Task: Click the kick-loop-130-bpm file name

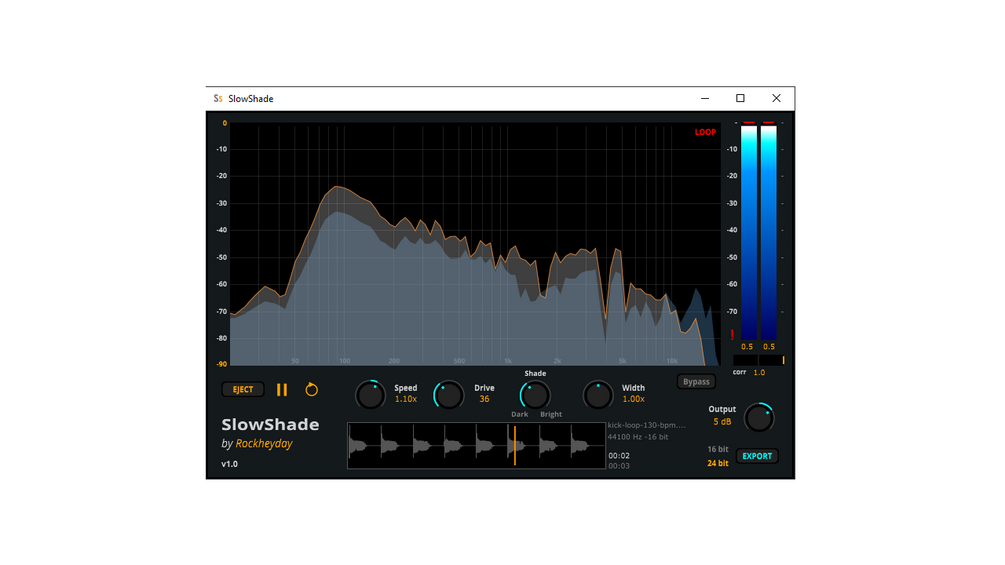Action: pyautogui.click(x=647, y=425)
